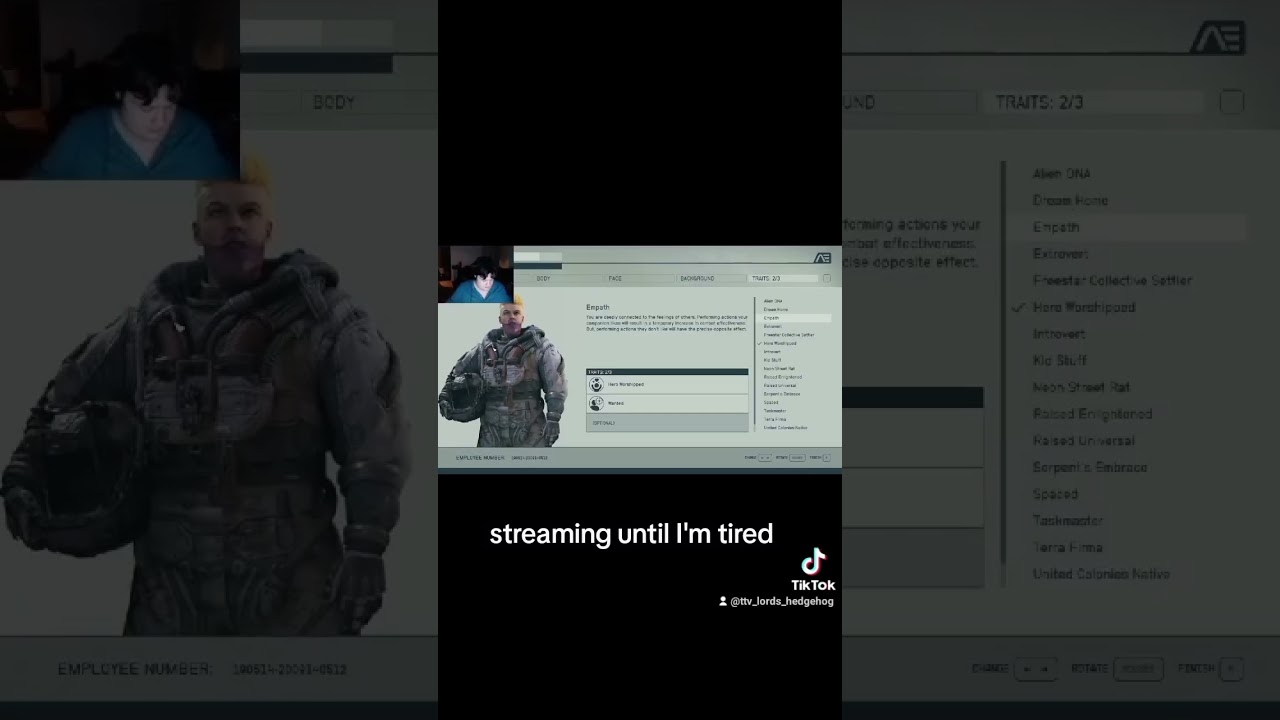Screen dimensions: 1280x720
Task: Select Taskmaster trait in list
Action: point(775,411)
